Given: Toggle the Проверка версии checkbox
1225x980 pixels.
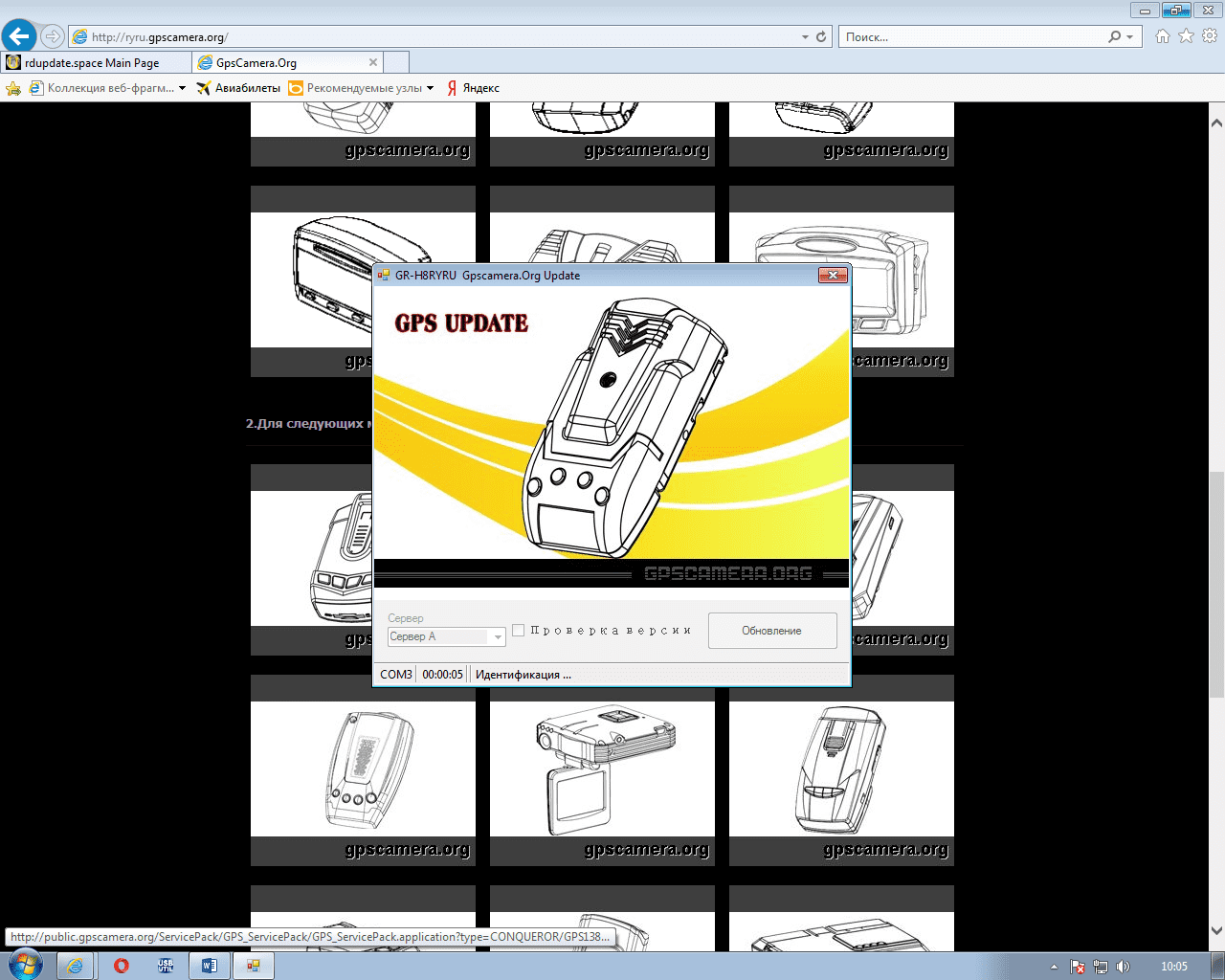Looking at the screenshot, I should [519, 630].
